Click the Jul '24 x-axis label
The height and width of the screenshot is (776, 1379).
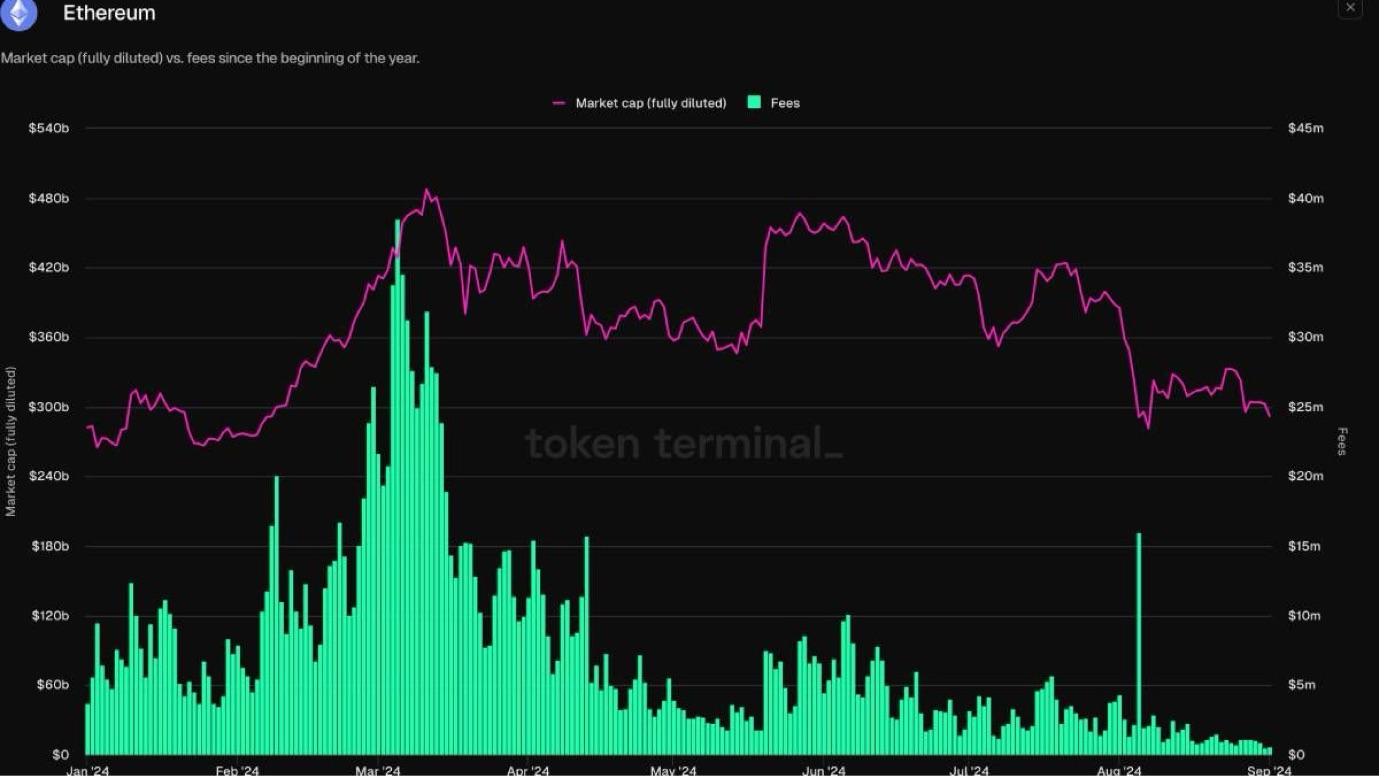click(969, 770)
